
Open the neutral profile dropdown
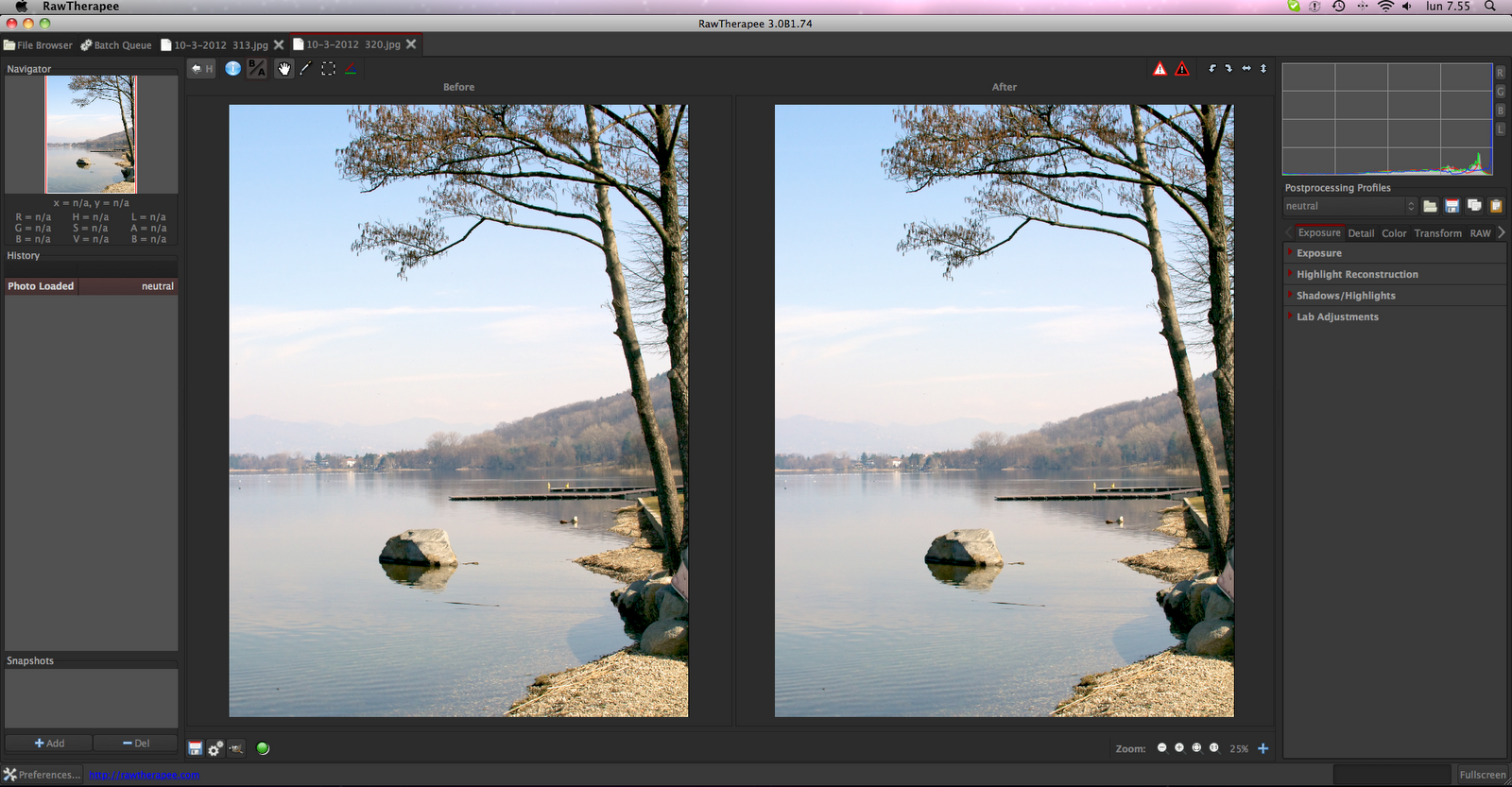[1349, 206]
